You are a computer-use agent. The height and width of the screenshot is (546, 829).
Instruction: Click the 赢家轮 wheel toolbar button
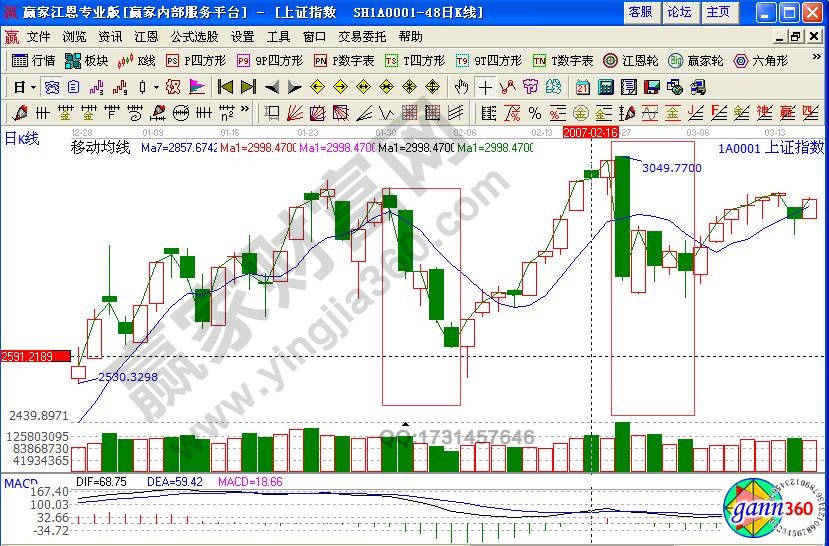pyautogui.click(x=699, y=60)
